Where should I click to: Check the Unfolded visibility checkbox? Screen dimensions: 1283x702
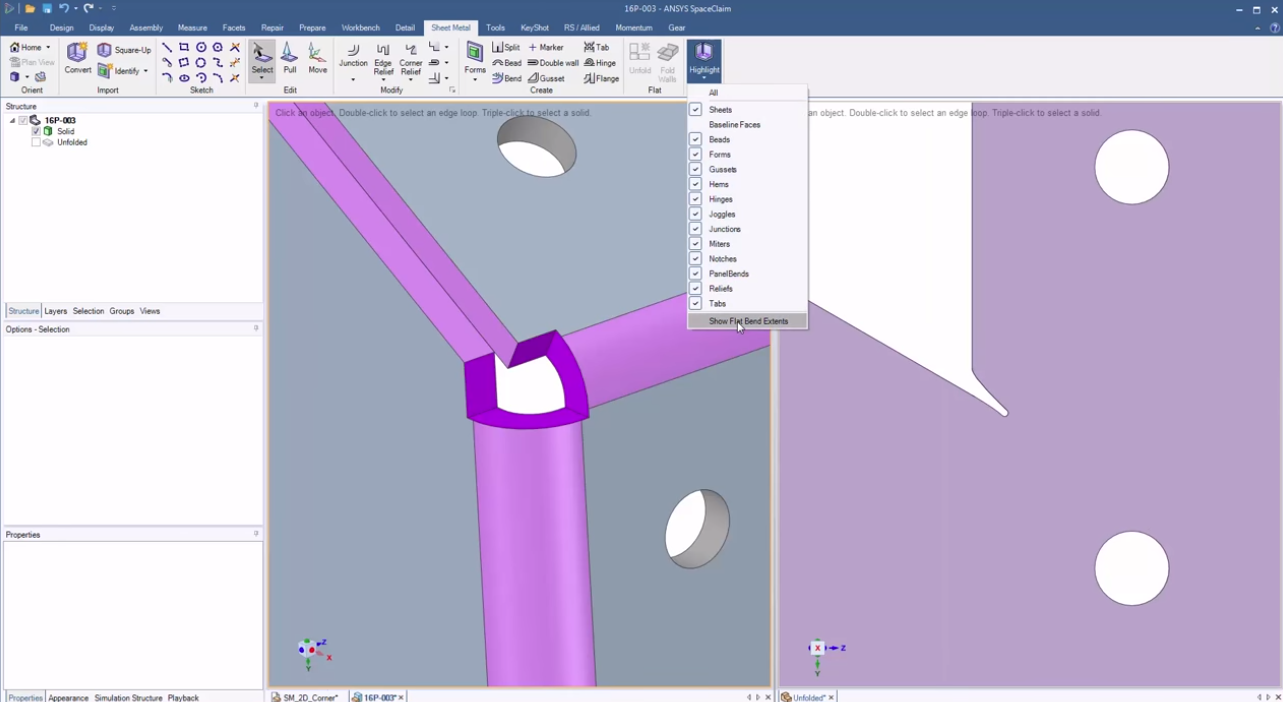point(36,142)
